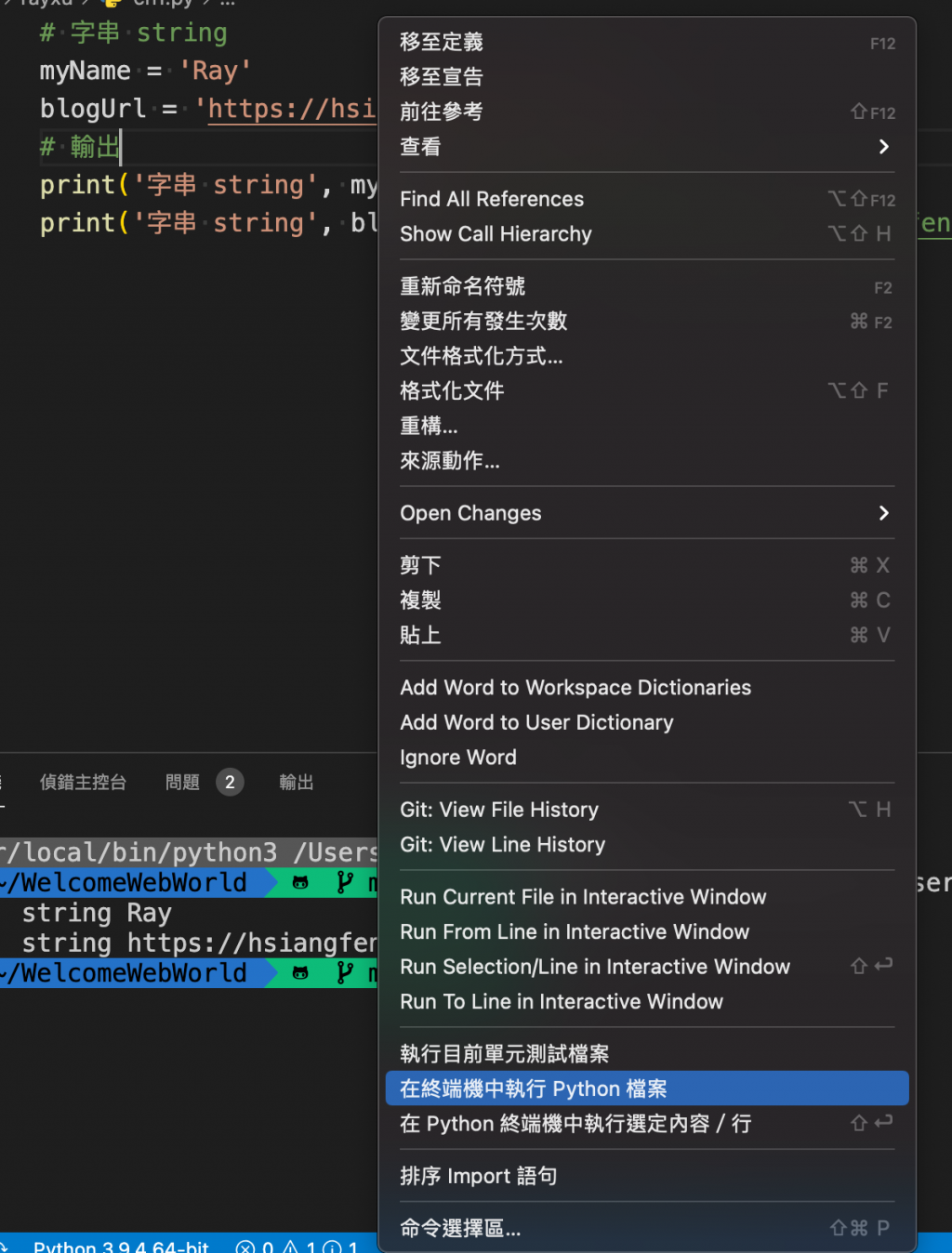Click print line ending with bl
Viewport: 952px width, 1253px height.
click(208, 223)
